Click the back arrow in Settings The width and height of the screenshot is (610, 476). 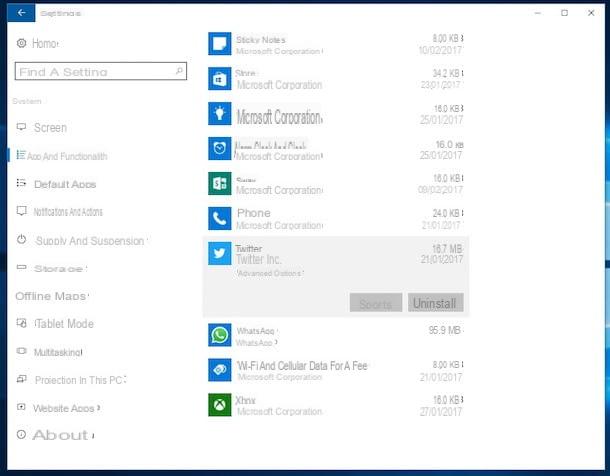tap(21, 13)
